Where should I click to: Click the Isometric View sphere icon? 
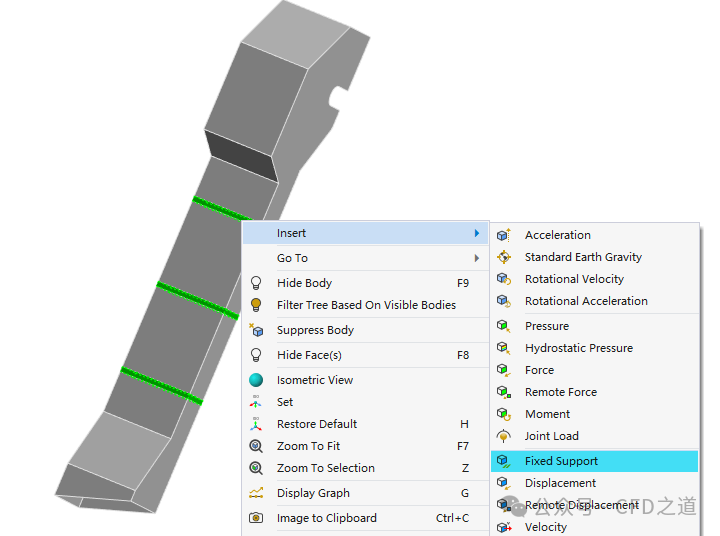[x=257, y=380]
